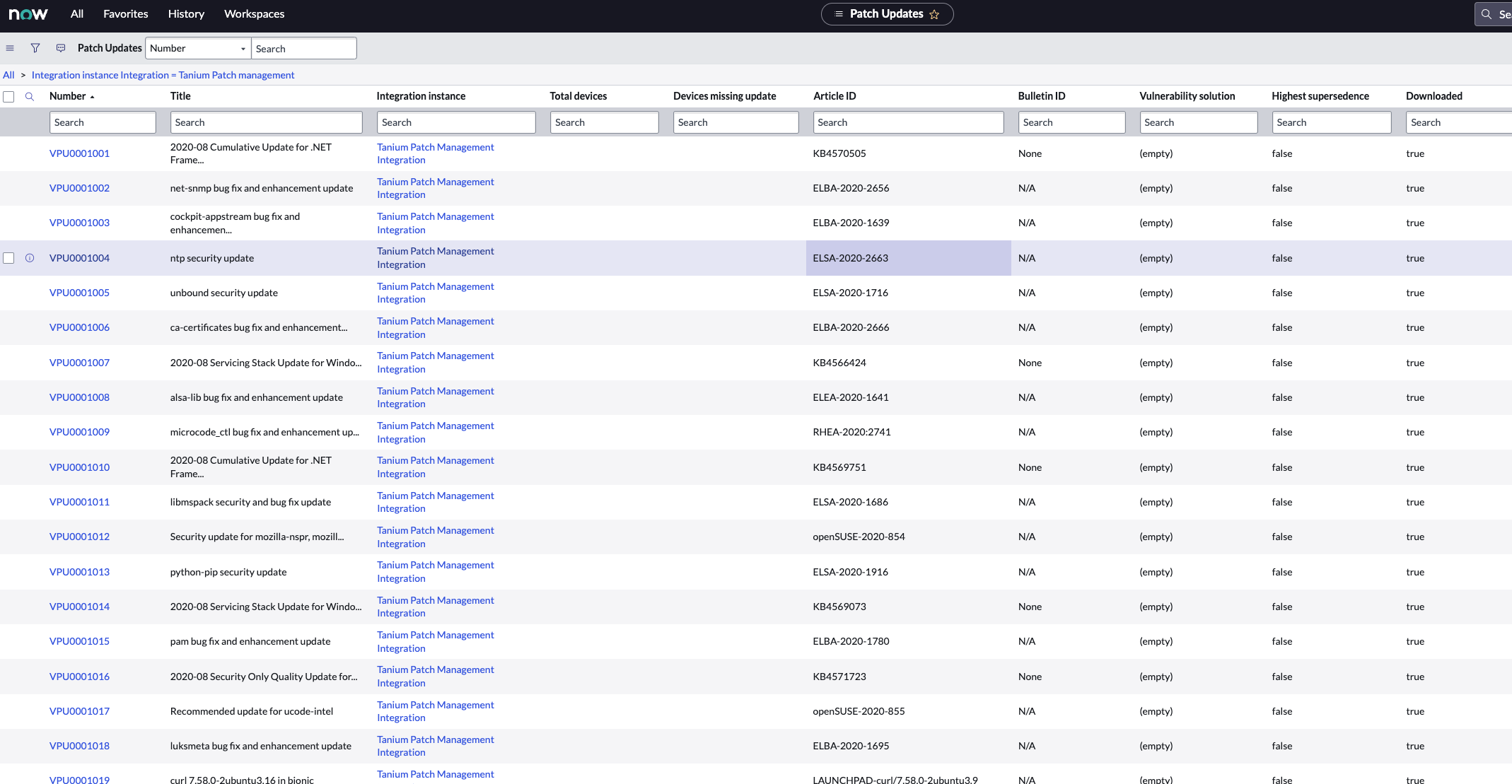The image size is (1512, 784).
Task: Open record VPU0001007
Action: click(79, 363)
